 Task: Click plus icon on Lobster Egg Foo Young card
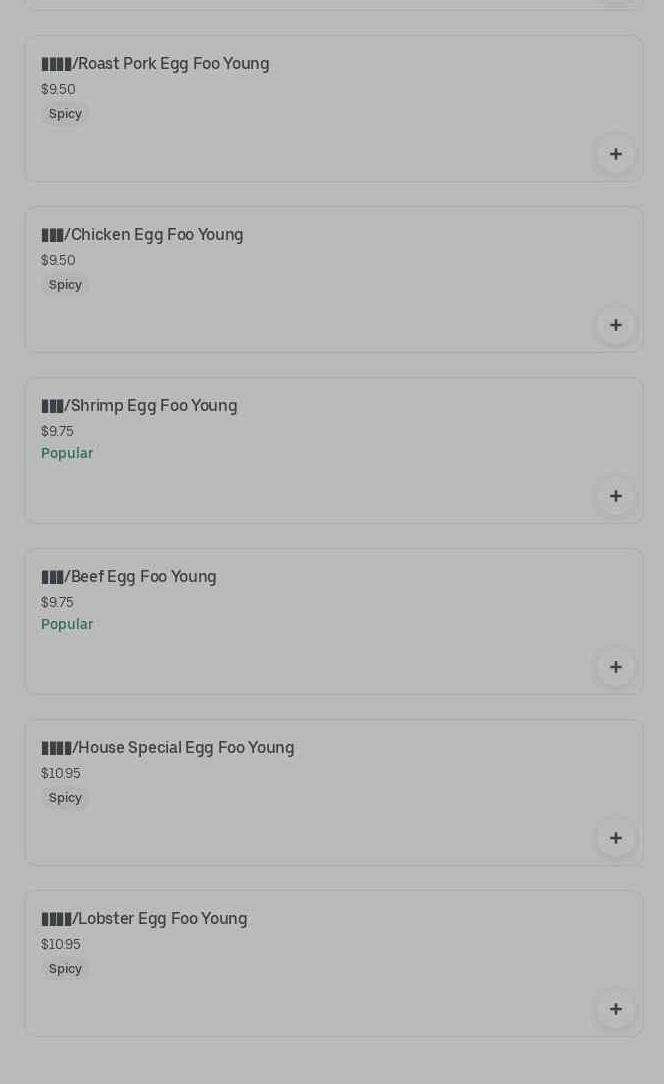point(615,1009)
